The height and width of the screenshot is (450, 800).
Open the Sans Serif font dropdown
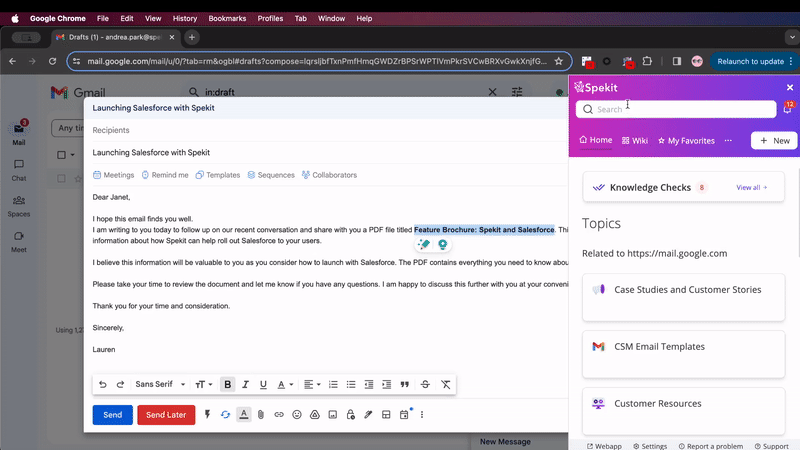click(x=160, y=384)
